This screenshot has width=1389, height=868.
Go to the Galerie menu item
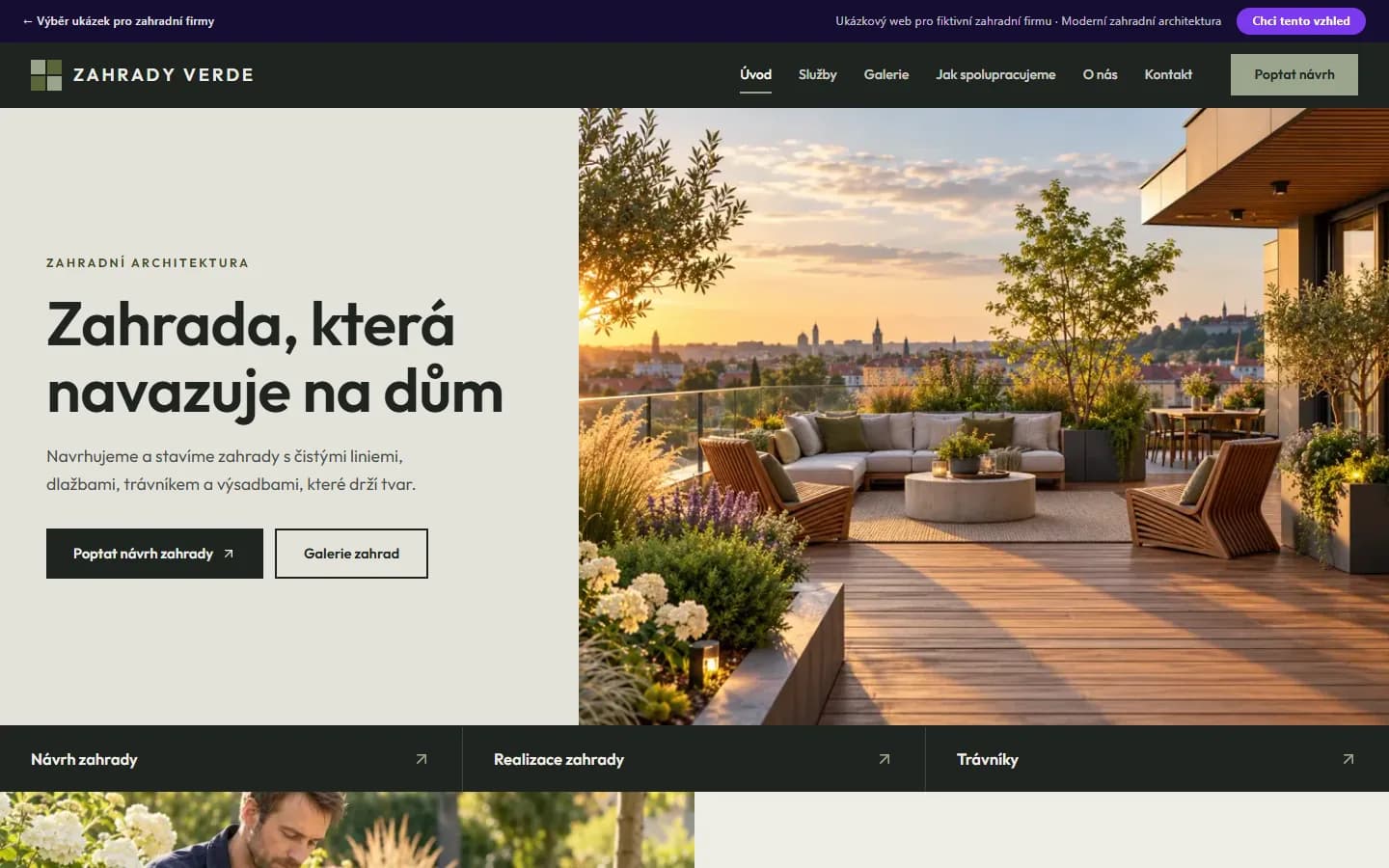pos(885,74)
